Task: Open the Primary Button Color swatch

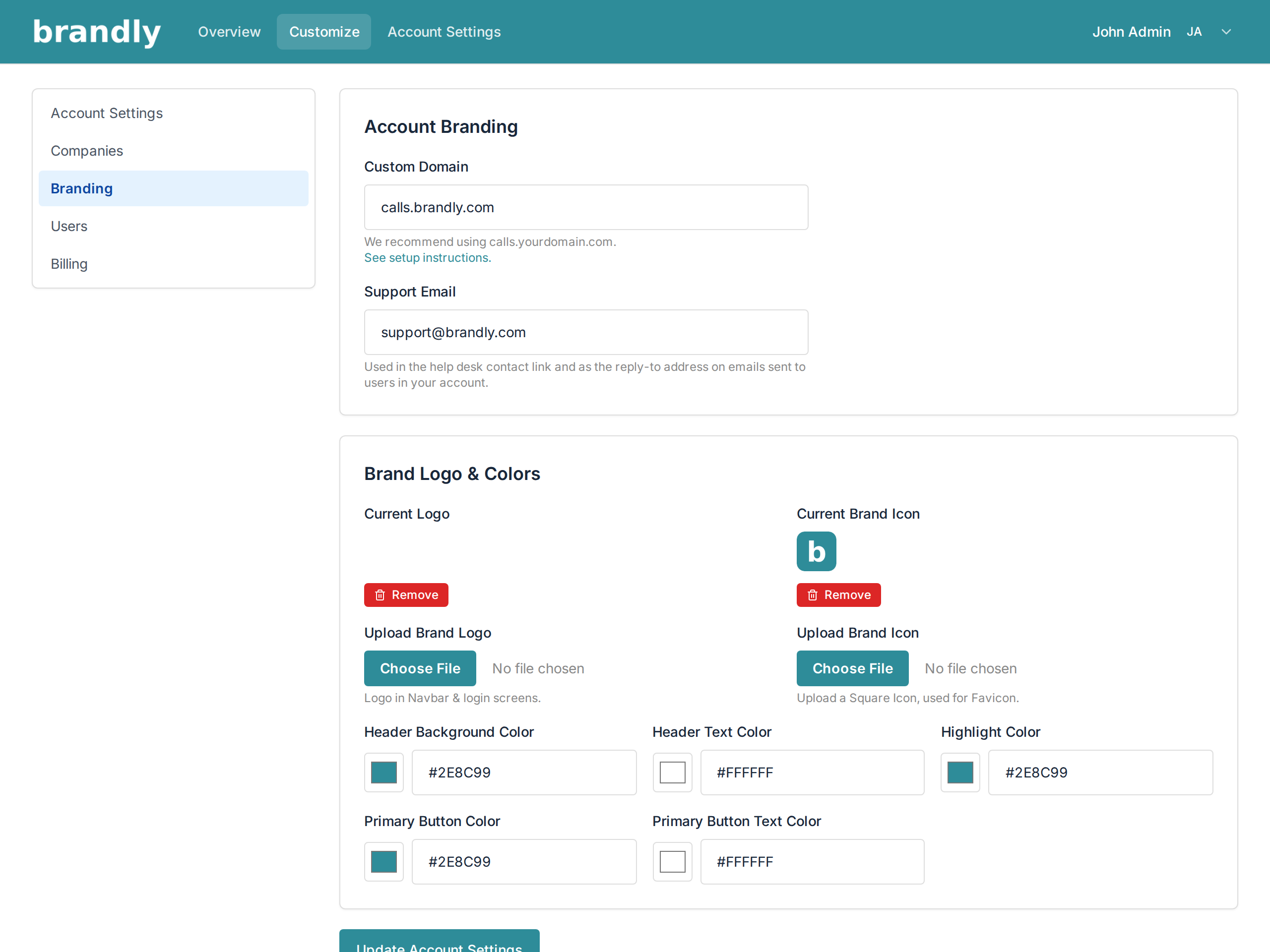Action: 383,862
